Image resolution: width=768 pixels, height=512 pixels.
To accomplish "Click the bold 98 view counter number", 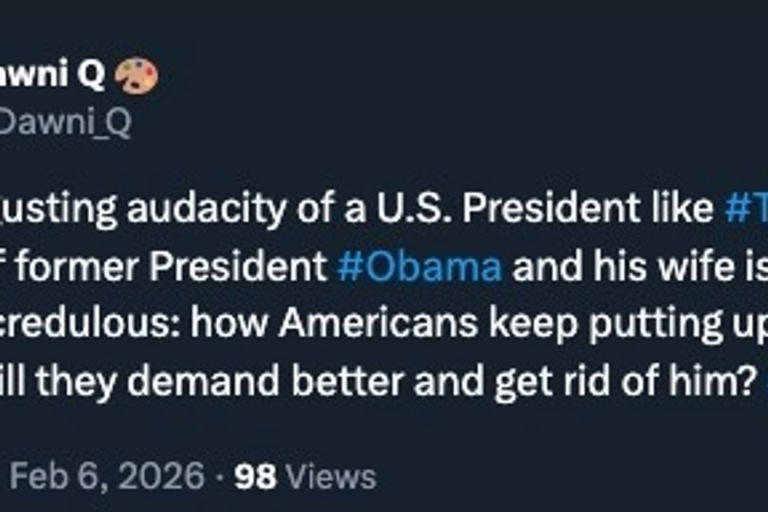I will [x=255, y=476].
